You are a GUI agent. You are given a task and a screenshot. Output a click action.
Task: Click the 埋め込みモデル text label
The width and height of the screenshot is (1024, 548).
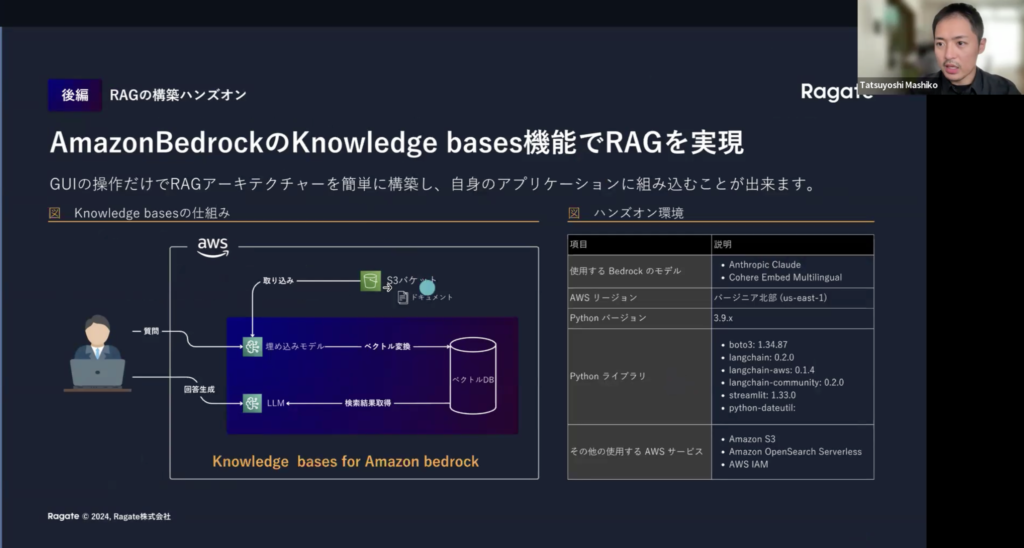coord(295,346)
